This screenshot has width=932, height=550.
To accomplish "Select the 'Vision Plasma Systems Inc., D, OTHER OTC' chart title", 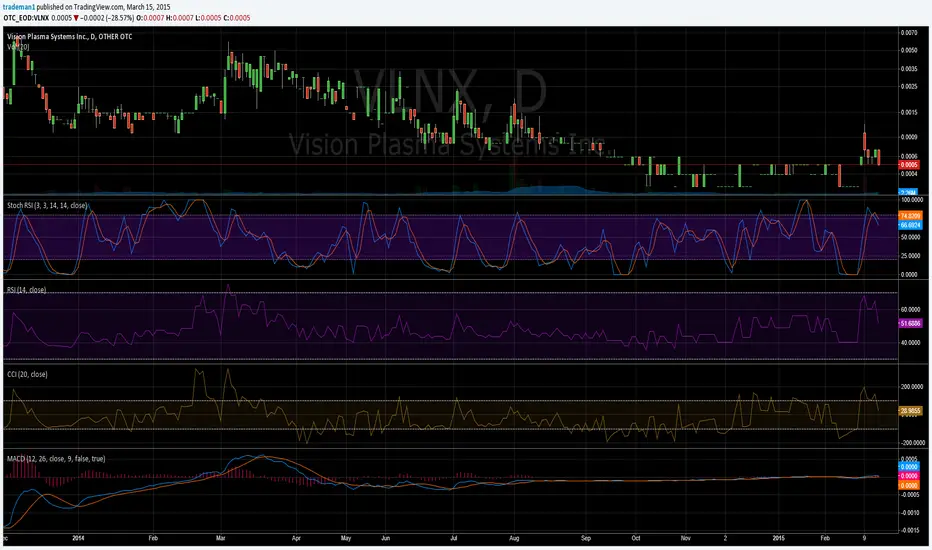I will click(x=70, y=37).
